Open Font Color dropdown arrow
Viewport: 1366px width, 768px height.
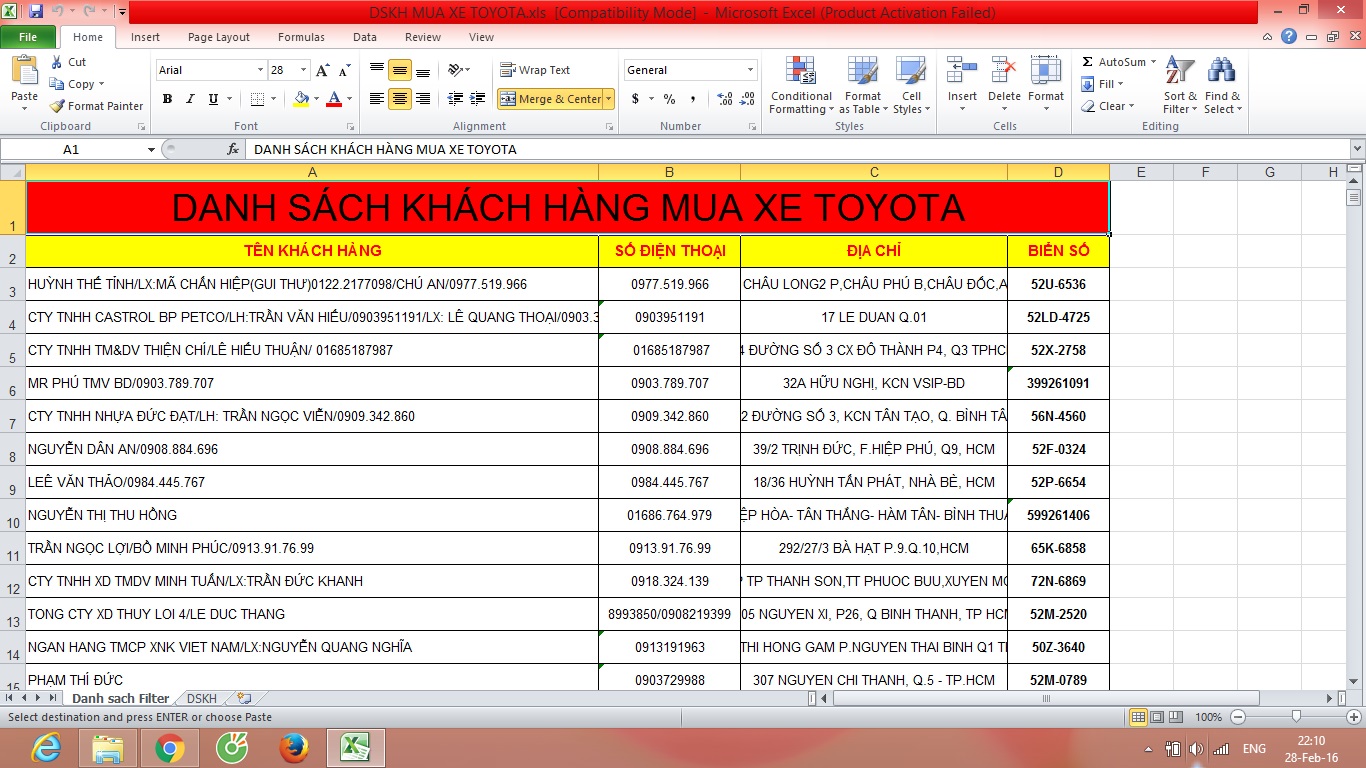tap(349, 99)
